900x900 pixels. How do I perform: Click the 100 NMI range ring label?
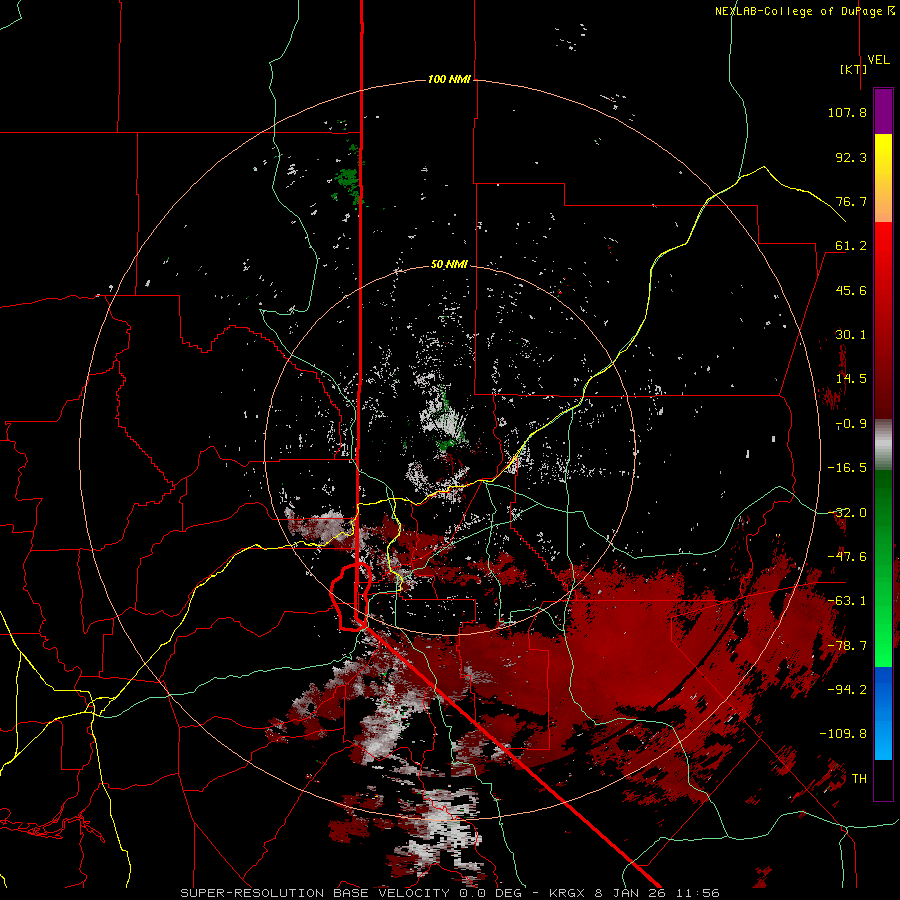tap(449, 79)
